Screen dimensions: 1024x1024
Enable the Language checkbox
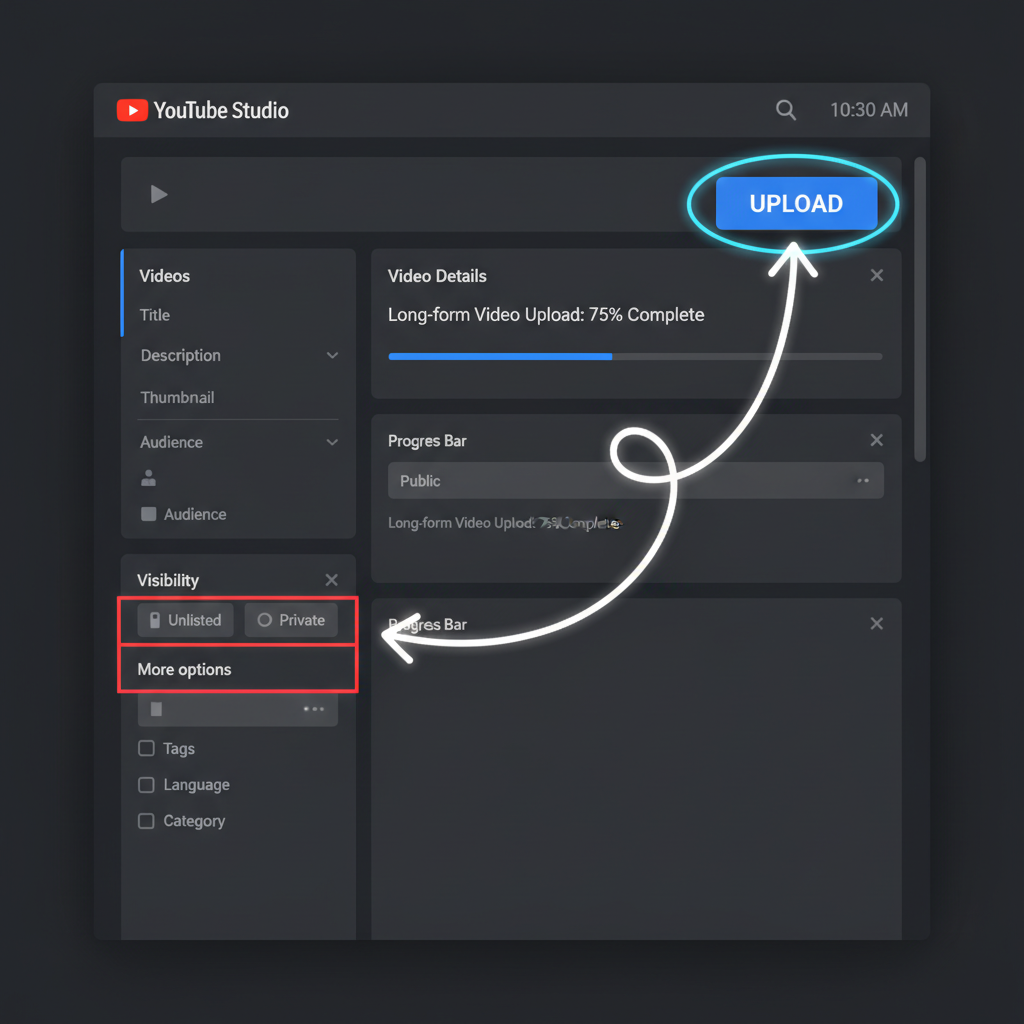click(146, 784)
